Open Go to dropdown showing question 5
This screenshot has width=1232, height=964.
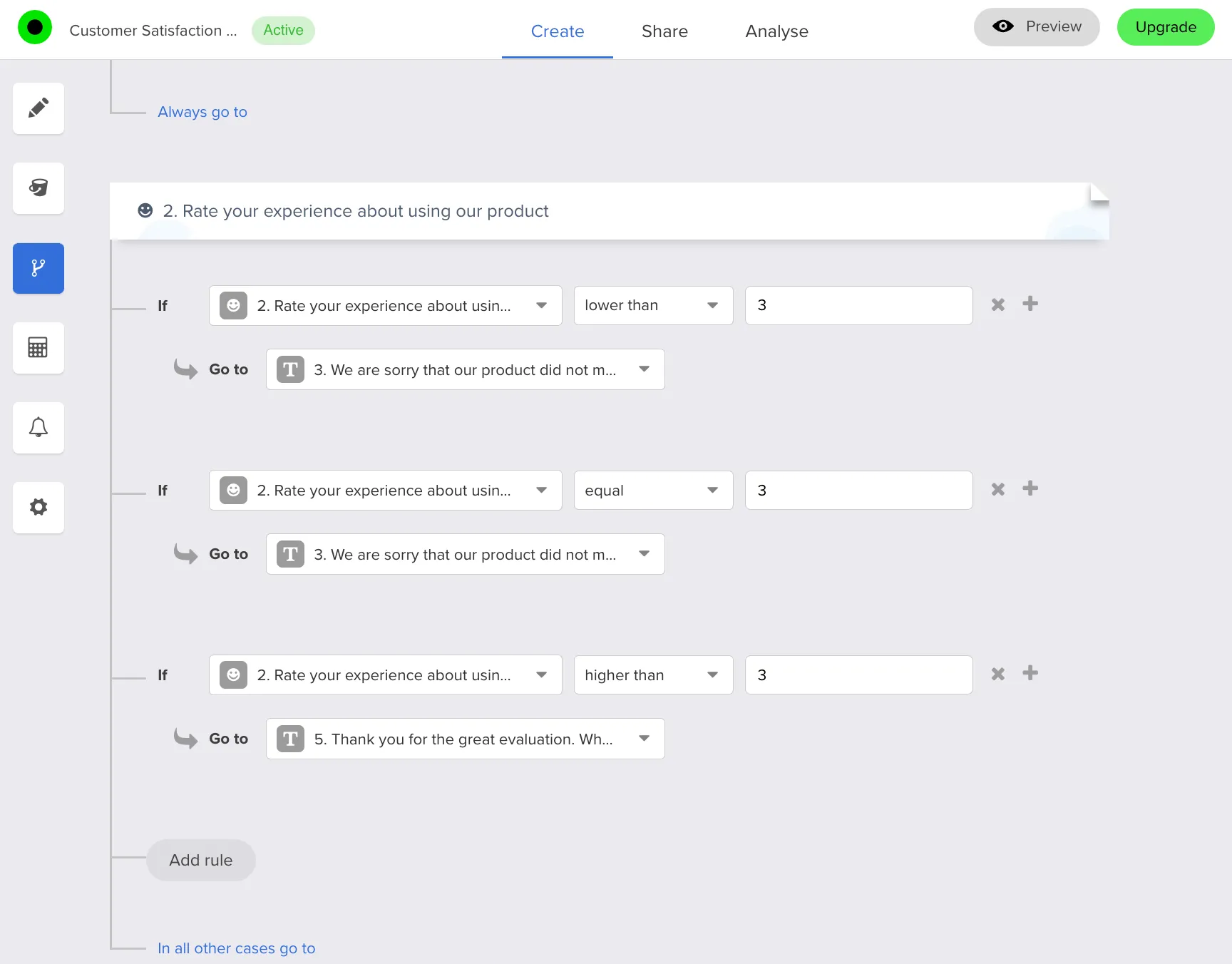(465, 739)
